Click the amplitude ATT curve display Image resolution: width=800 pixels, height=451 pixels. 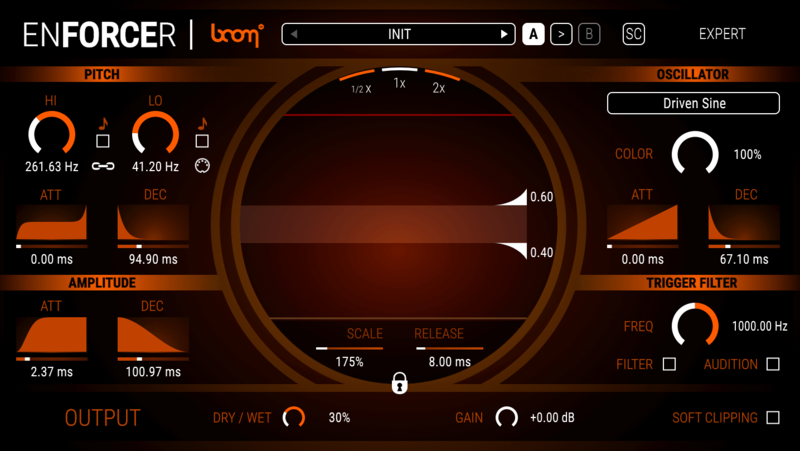(x=52, y=335)
